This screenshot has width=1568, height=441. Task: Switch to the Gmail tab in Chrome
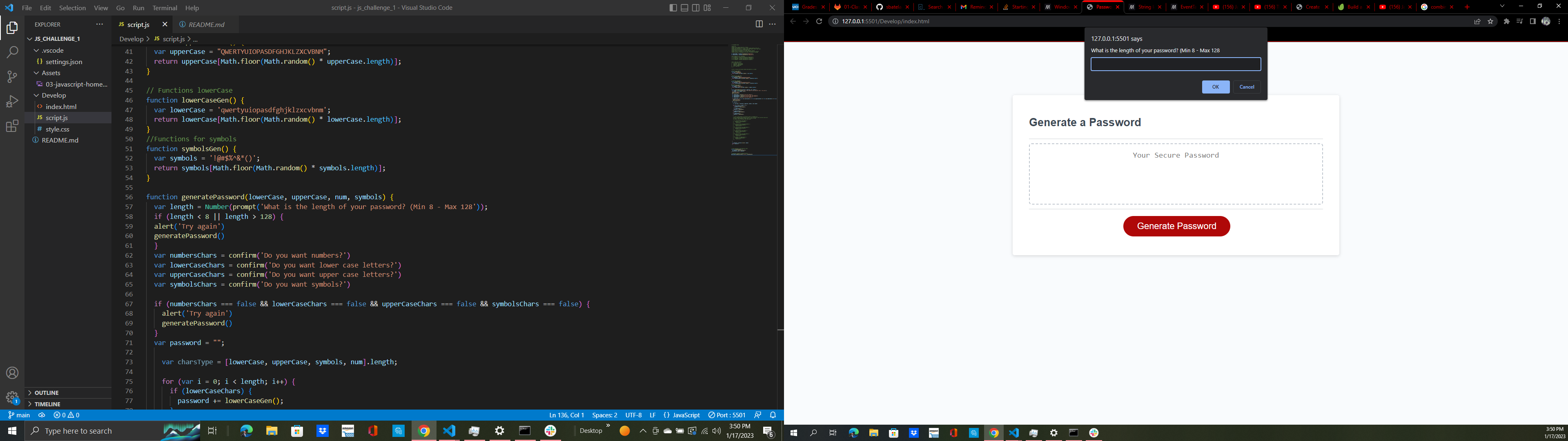coord(976,7)
